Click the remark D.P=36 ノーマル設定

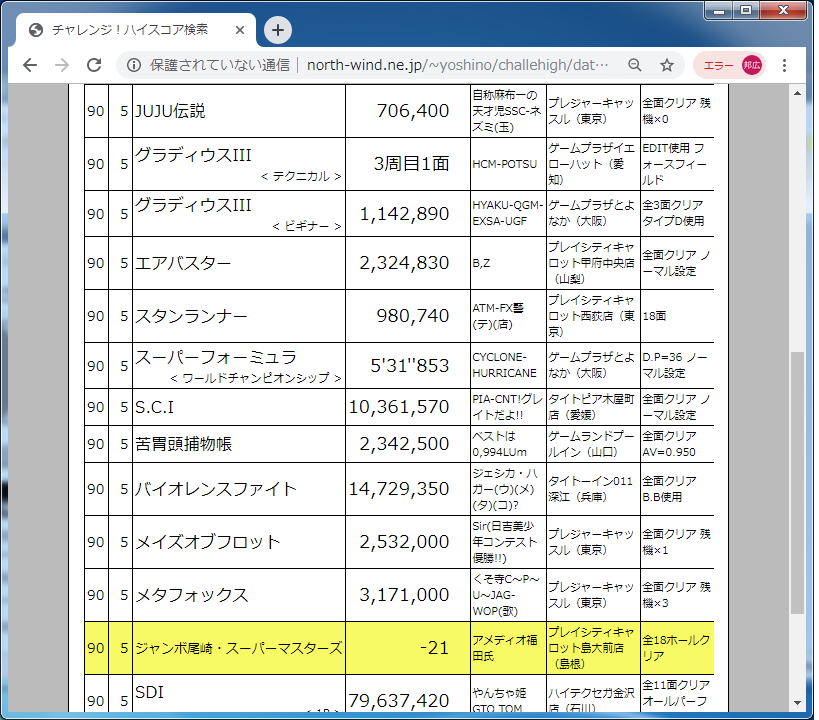(x=675, y=365)
